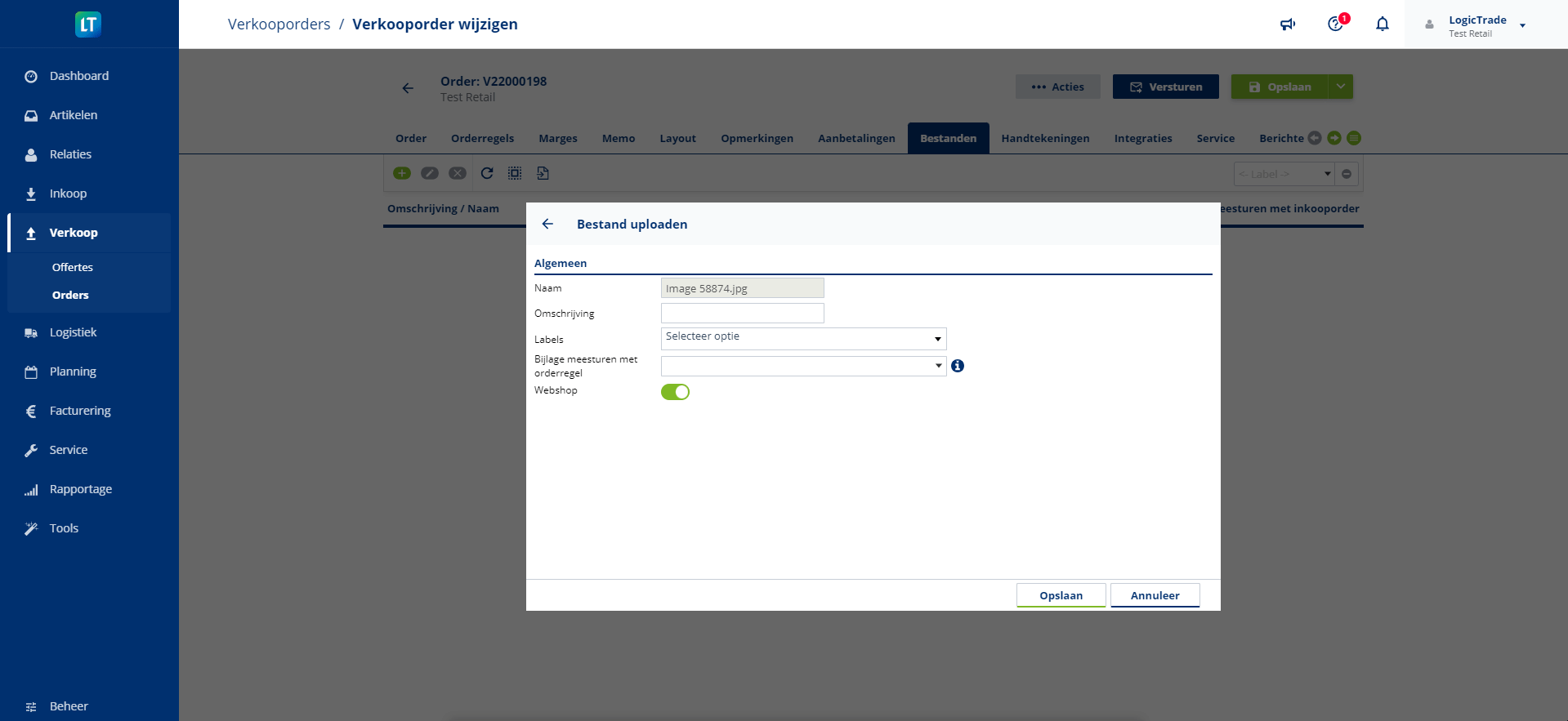Image resolution: width=1568 pixels, height=721 pixels.
Task: Expand Bijlage meesturen met orderregel dropdown
Action: 803,366
